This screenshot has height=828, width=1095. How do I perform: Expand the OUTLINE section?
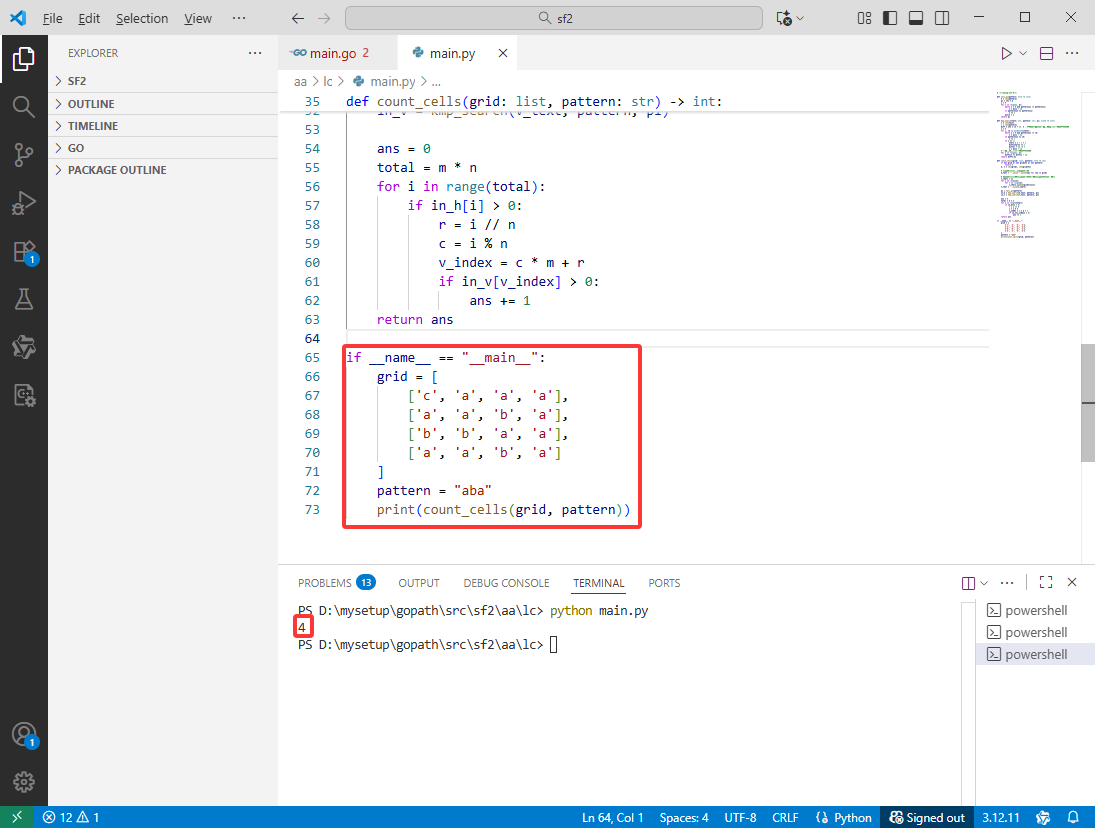pyautogui.click(x=163, y=104)
